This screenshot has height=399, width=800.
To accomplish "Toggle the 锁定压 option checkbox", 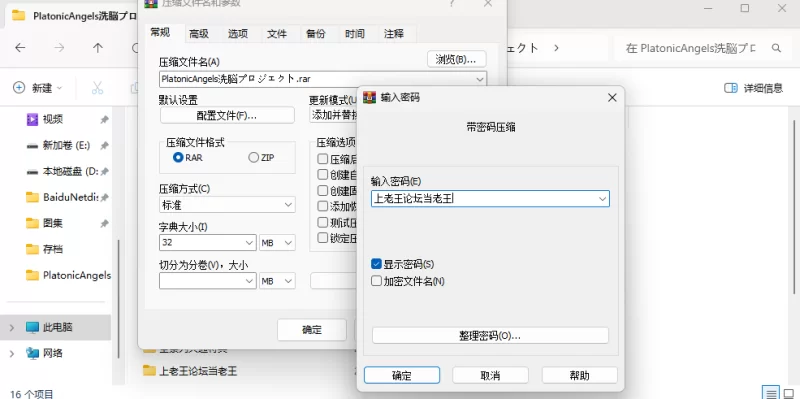I will point(322,238).
